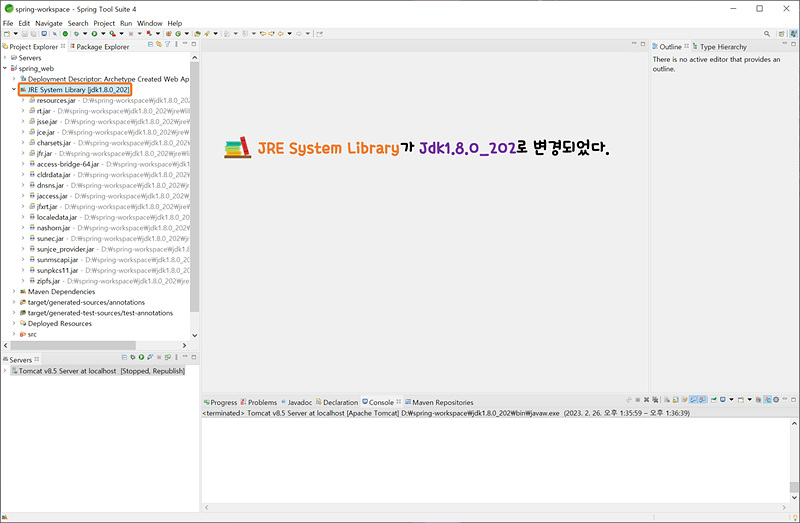800x523 pixels.
Task: Toggle Pin Console in Console toolbar
Action: (x=714, y=400)
